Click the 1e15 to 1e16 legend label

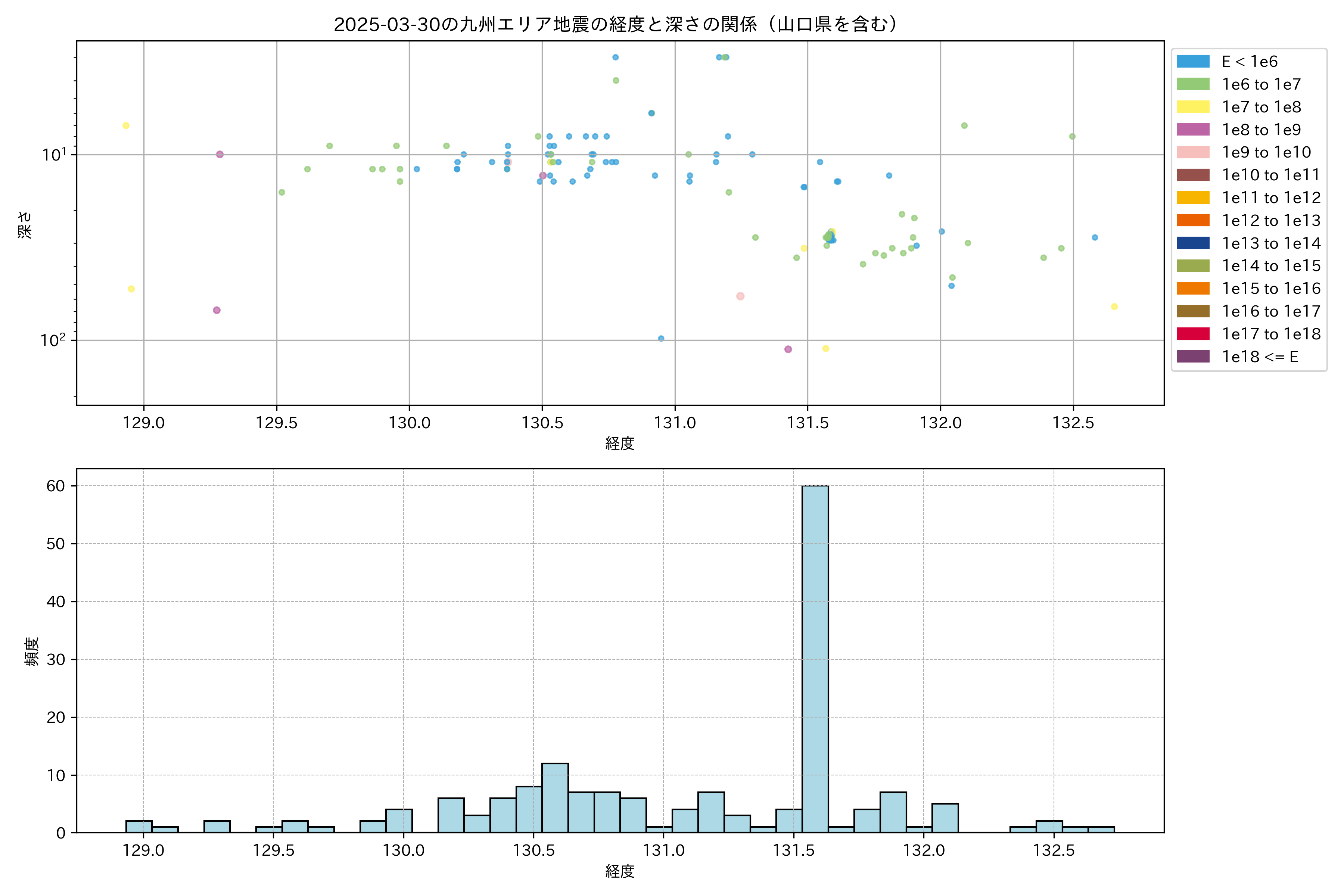1271,289
